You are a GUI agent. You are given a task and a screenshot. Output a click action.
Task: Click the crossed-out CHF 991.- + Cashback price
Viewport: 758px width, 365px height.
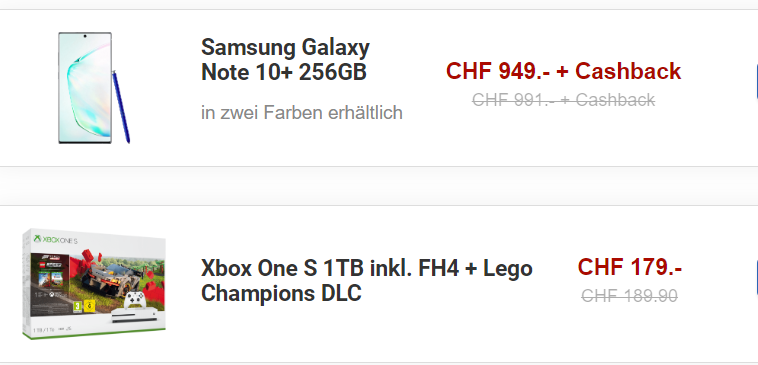click(x=563, y=100)
